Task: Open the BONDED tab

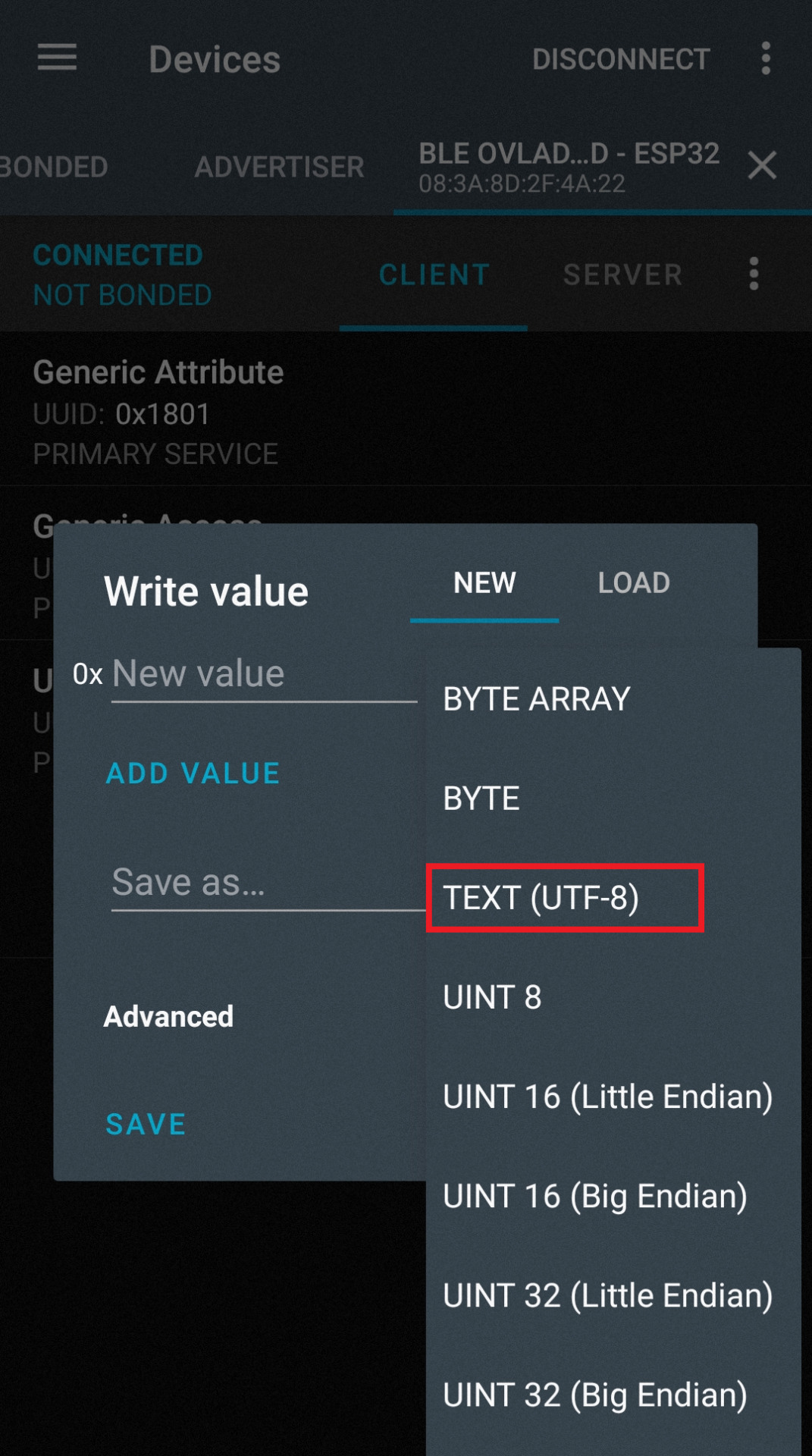Action: (53, 167)
